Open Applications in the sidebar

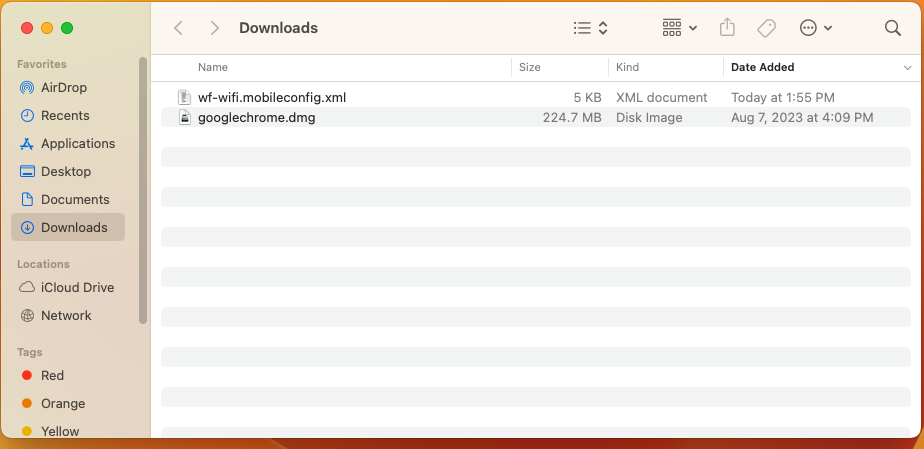68,144
